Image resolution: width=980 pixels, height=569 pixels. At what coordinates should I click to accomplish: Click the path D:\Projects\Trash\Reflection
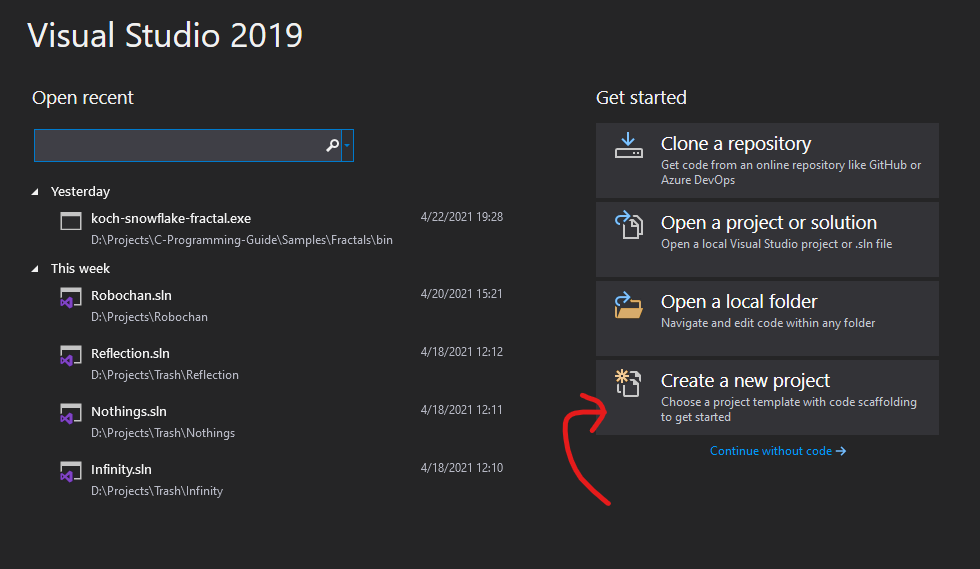point(165,375)
